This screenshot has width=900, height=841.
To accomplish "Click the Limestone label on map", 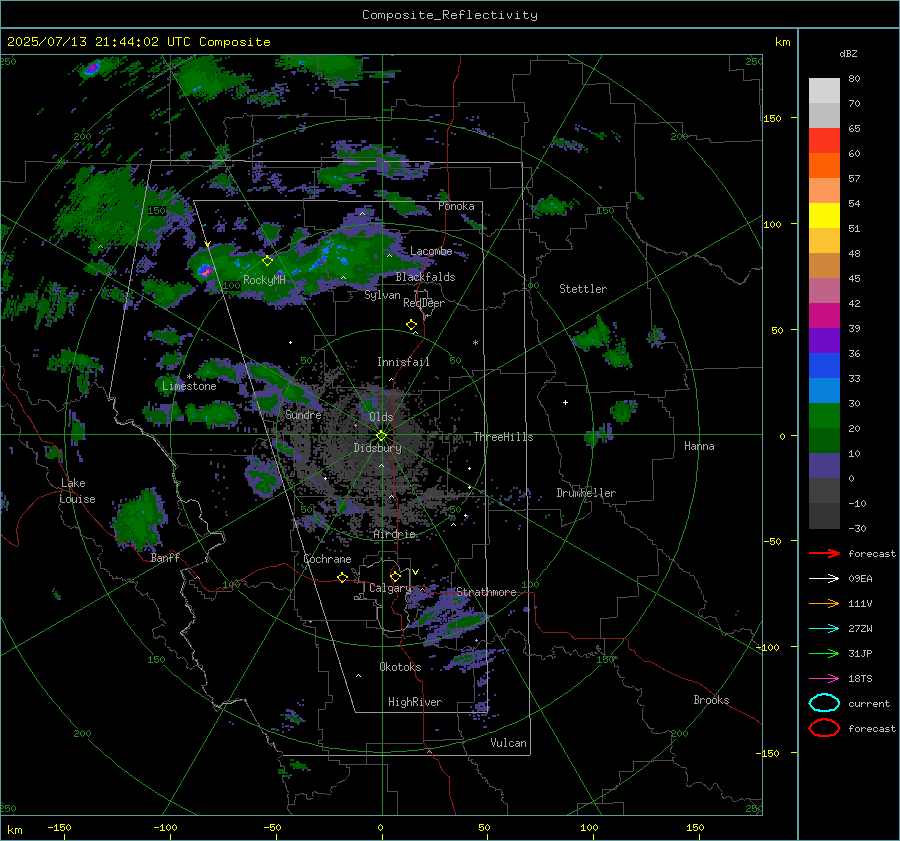I will 189,386.
